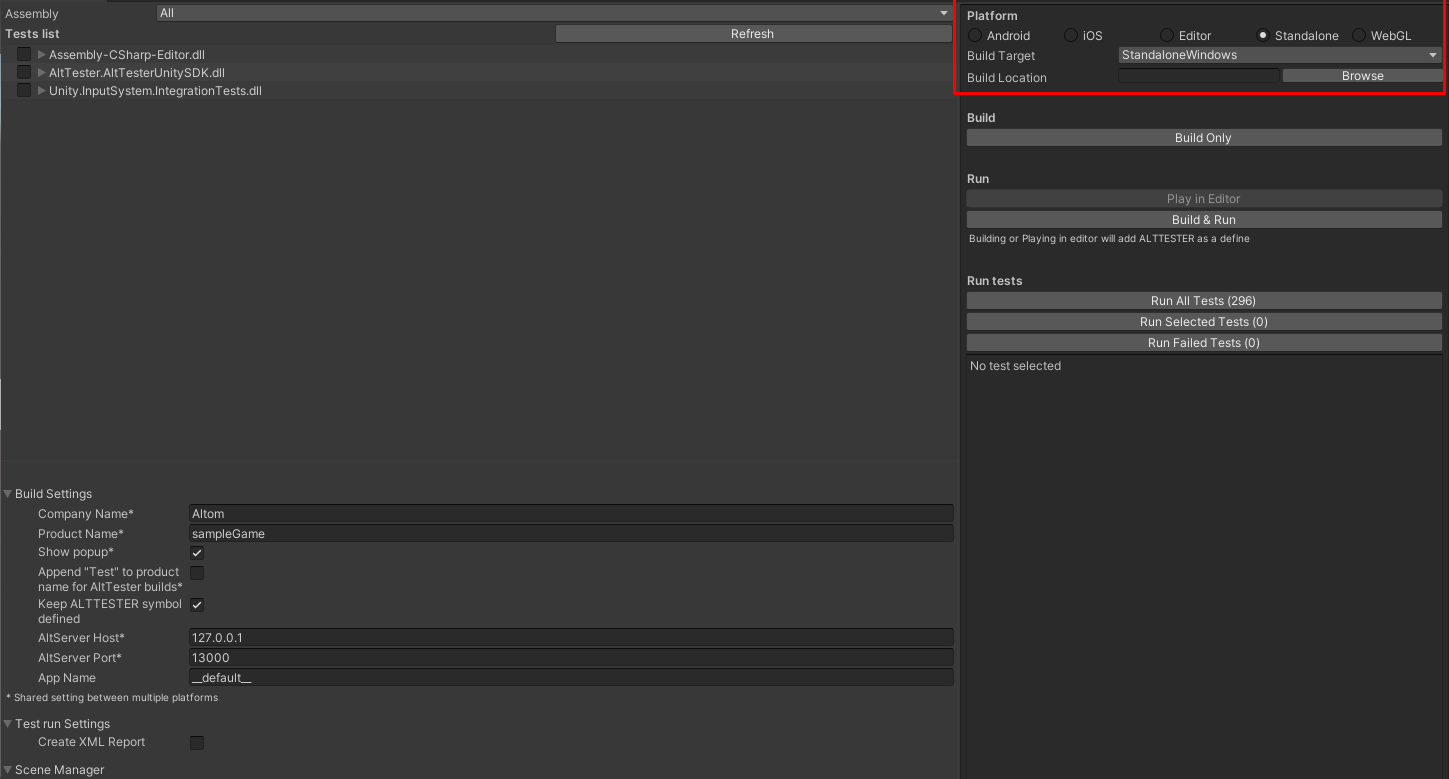Expand the Scene Manager section
This screenshot has width=1449, height=779.
pyautogui.click(x=8, y=769)
